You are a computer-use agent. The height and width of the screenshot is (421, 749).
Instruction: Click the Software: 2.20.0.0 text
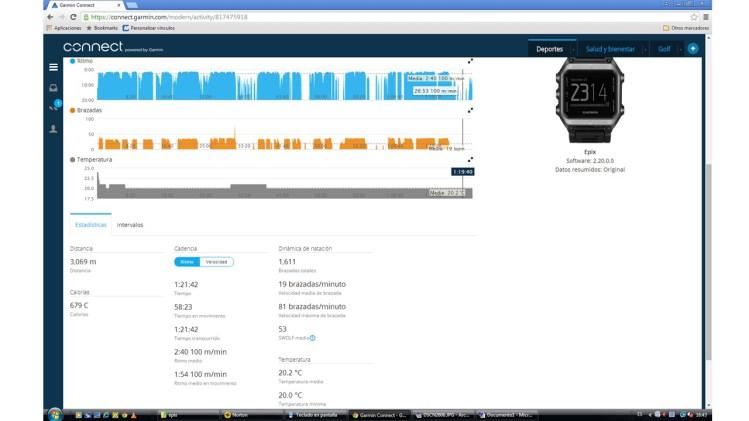[590, 161]
